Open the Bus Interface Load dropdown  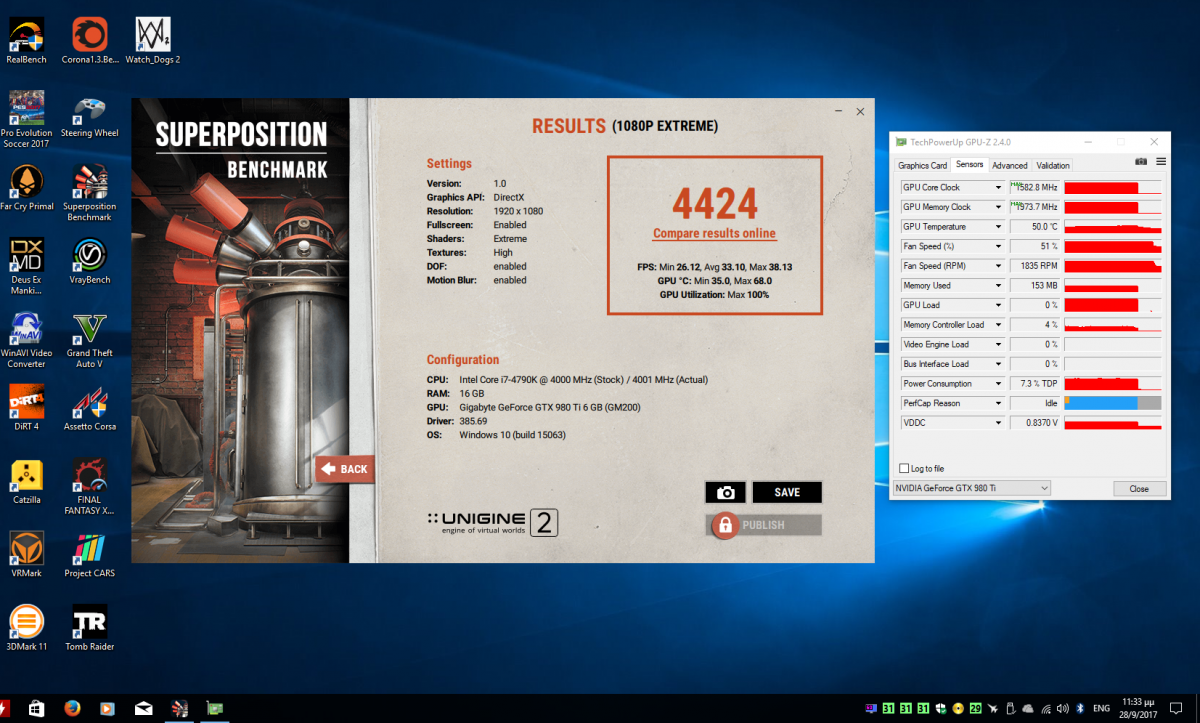coord(997,364)
